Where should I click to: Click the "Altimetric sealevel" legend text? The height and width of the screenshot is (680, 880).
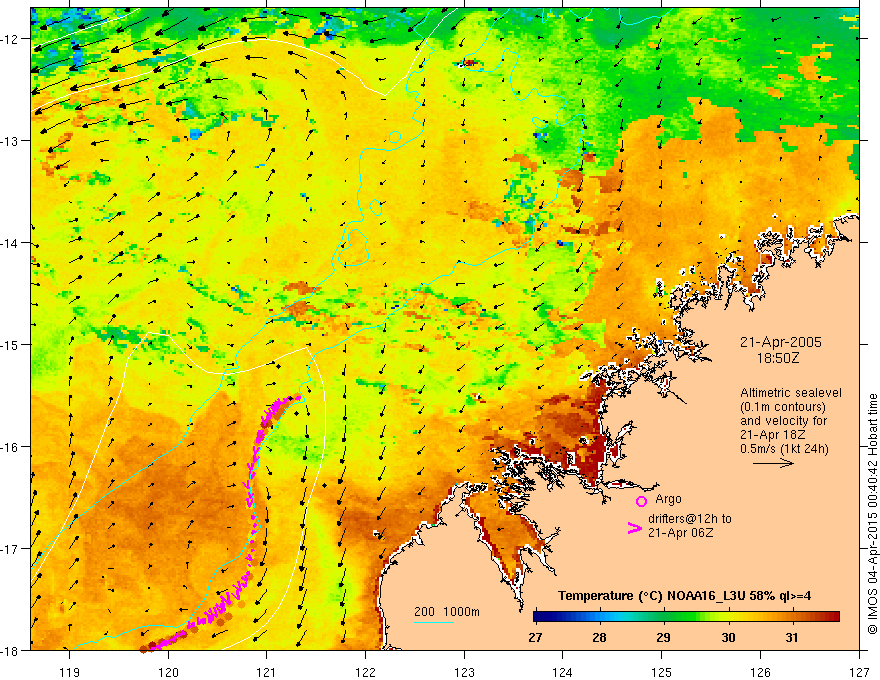(791, 393)
